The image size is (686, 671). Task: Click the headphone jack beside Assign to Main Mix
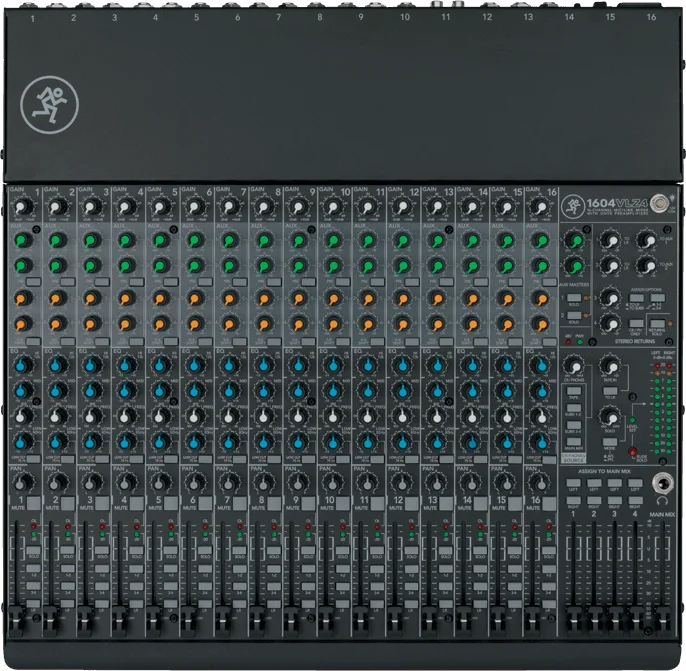point(662,484)
